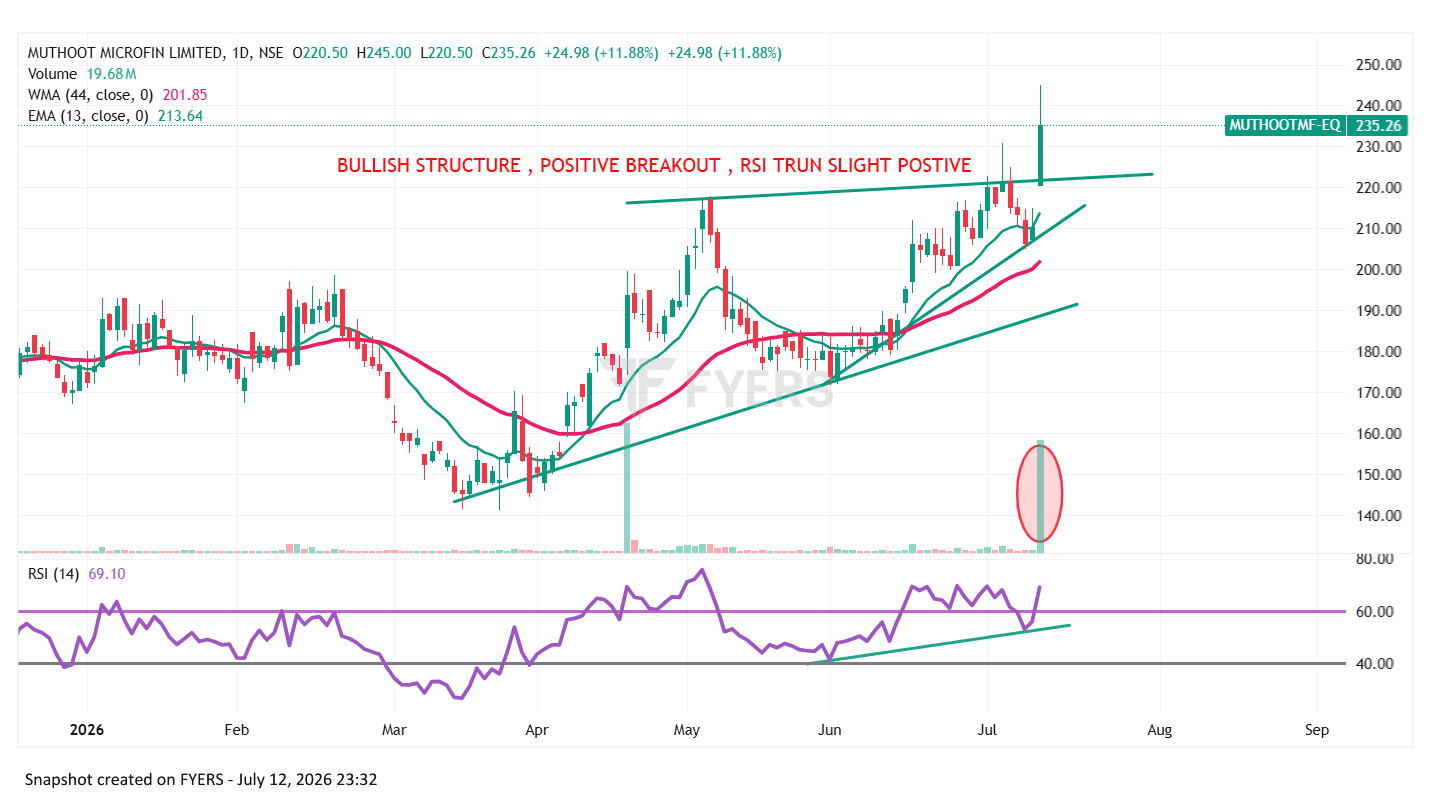Screen dimensions: 1431x800
Task: Click the RSI (14) indicator label
Action: [x=52, y=573]
